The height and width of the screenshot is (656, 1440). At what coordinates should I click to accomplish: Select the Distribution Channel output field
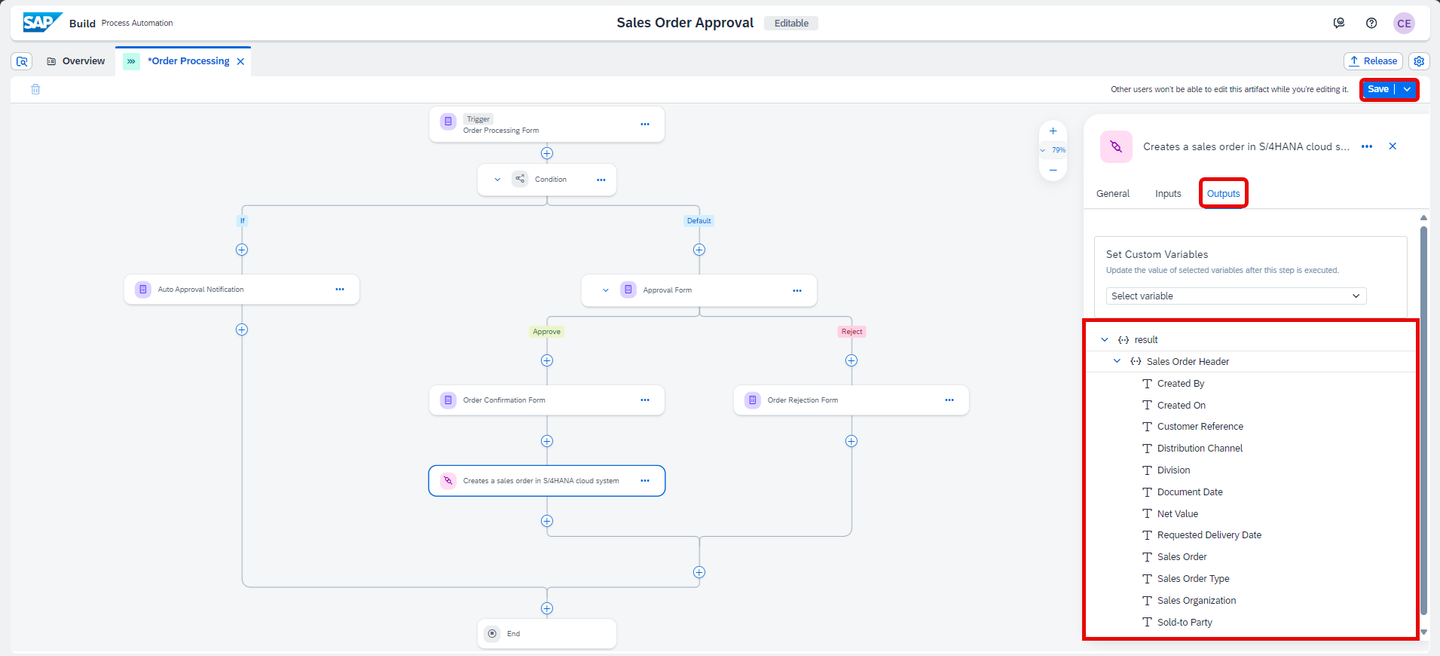(1200, 449)
